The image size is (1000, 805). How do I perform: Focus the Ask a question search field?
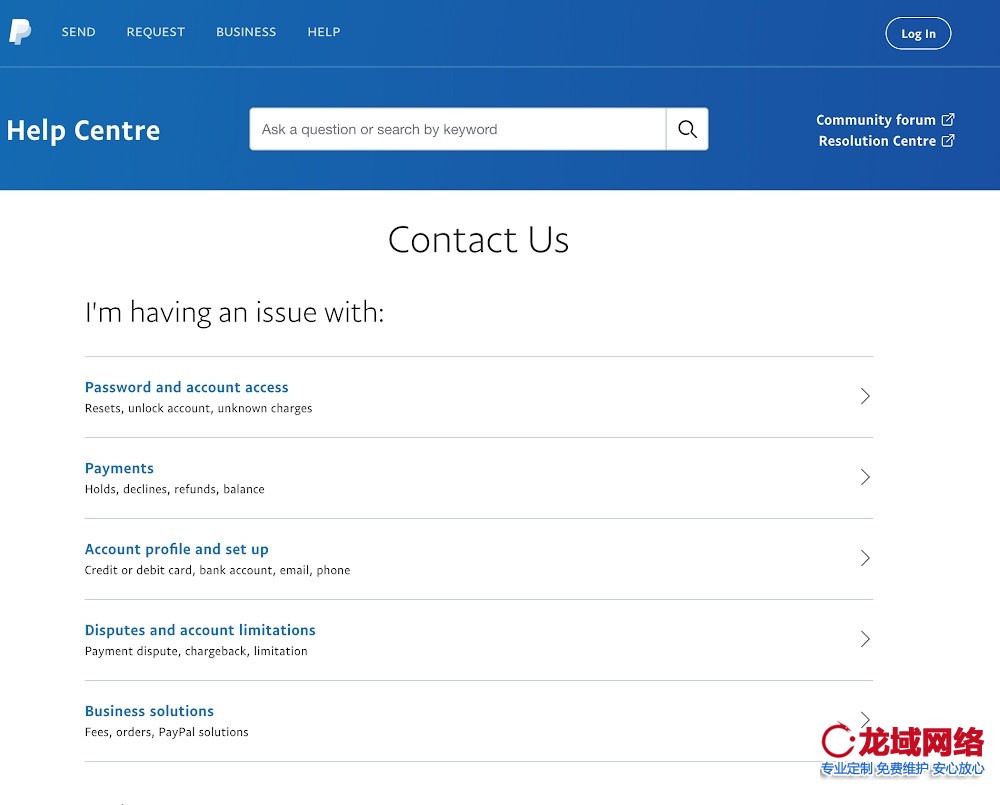pyautogui.click(x=457, y=129)
